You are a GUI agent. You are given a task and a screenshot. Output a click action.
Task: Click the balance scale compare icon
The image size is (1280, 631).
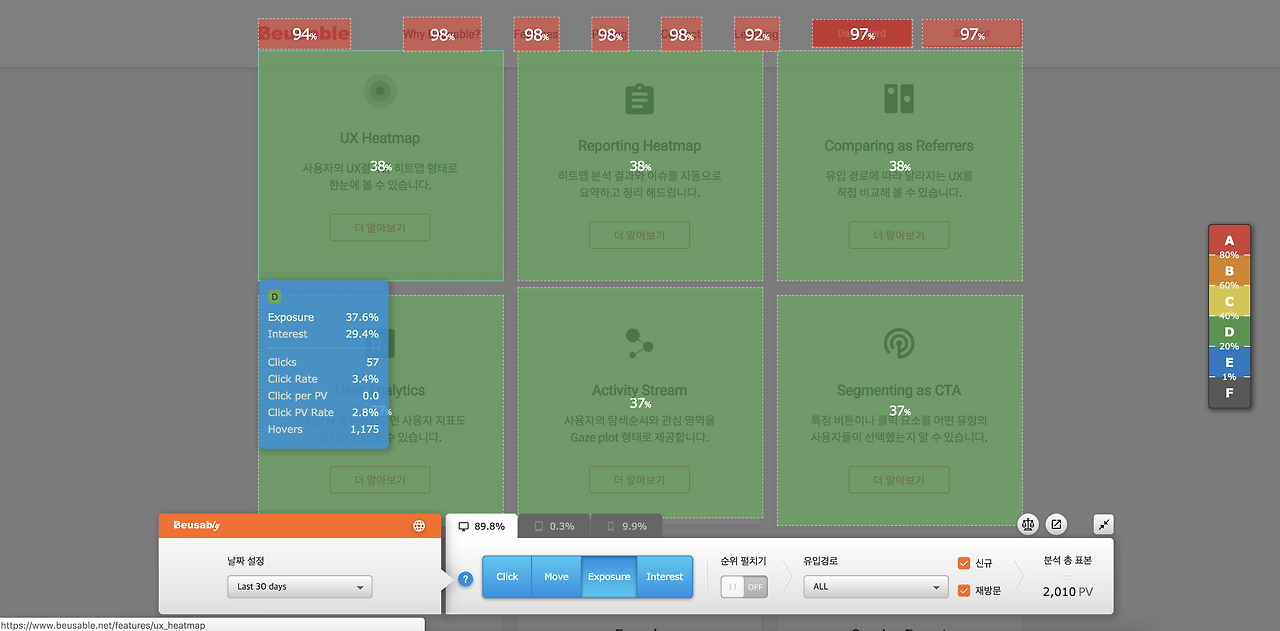(1028, 524)
